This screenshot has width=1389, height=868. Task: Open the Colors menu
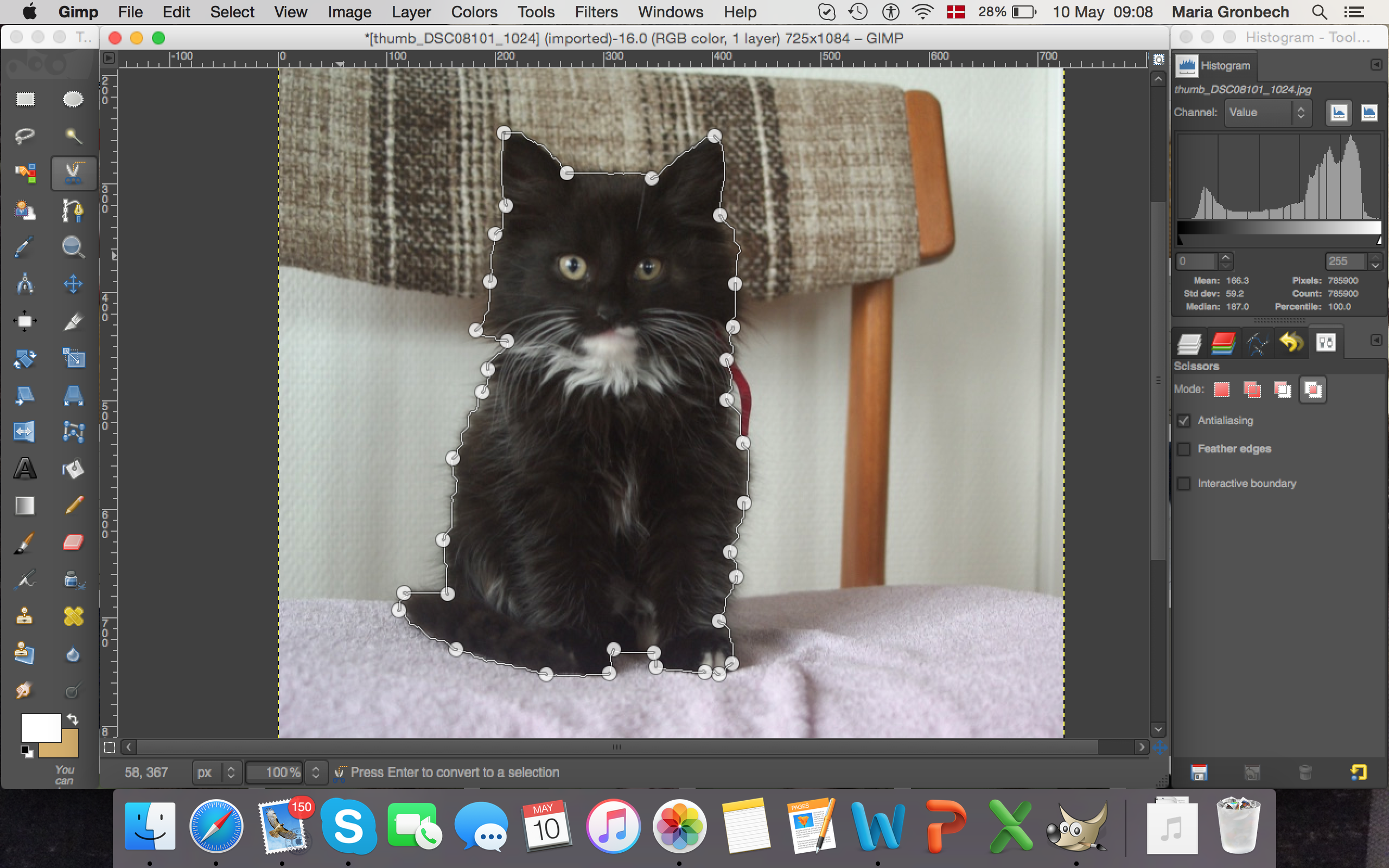click(474, 12)
